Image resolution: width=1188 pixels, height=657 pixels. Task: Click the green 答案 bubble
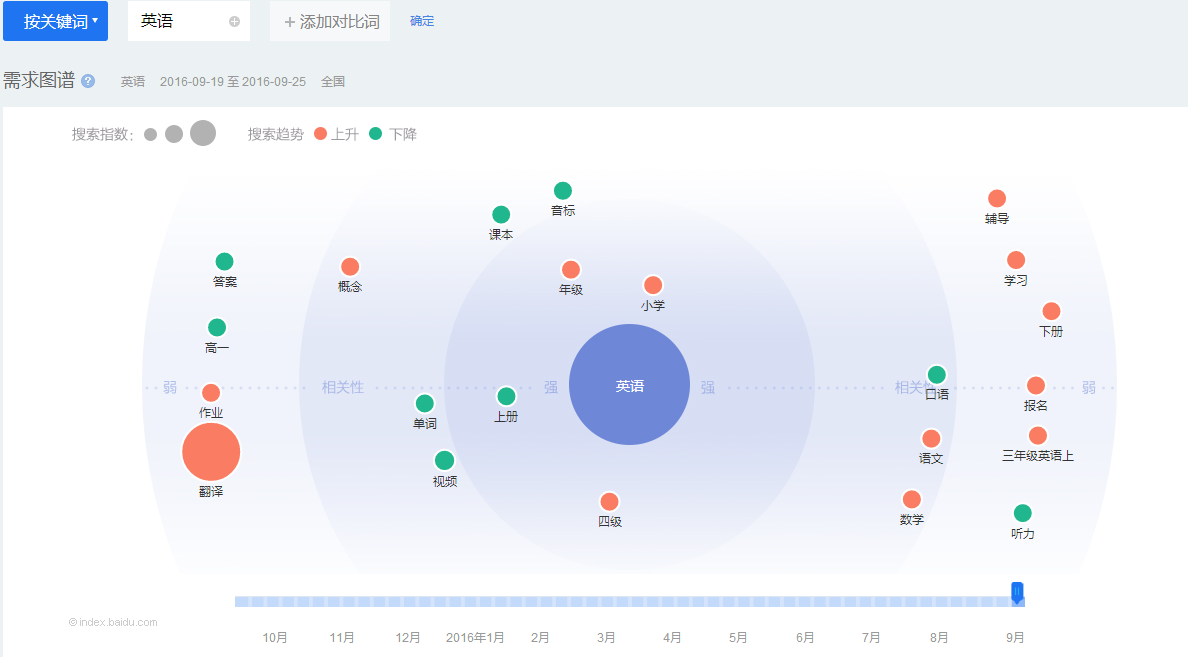coord(224,262)
